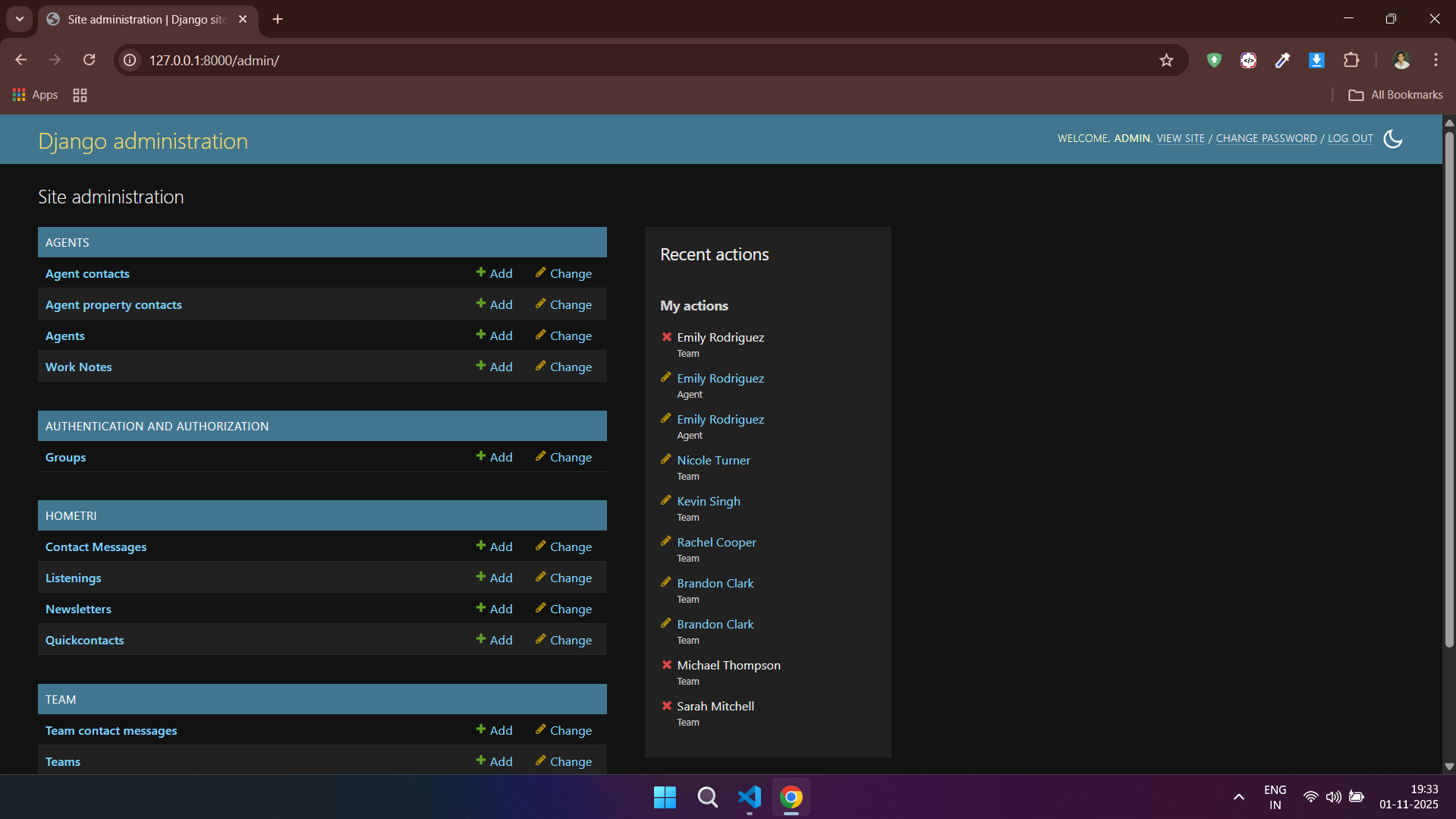Viewport: 1456px width, 819px height.
Task: Open the Agents model list
Action: [64, 335]
